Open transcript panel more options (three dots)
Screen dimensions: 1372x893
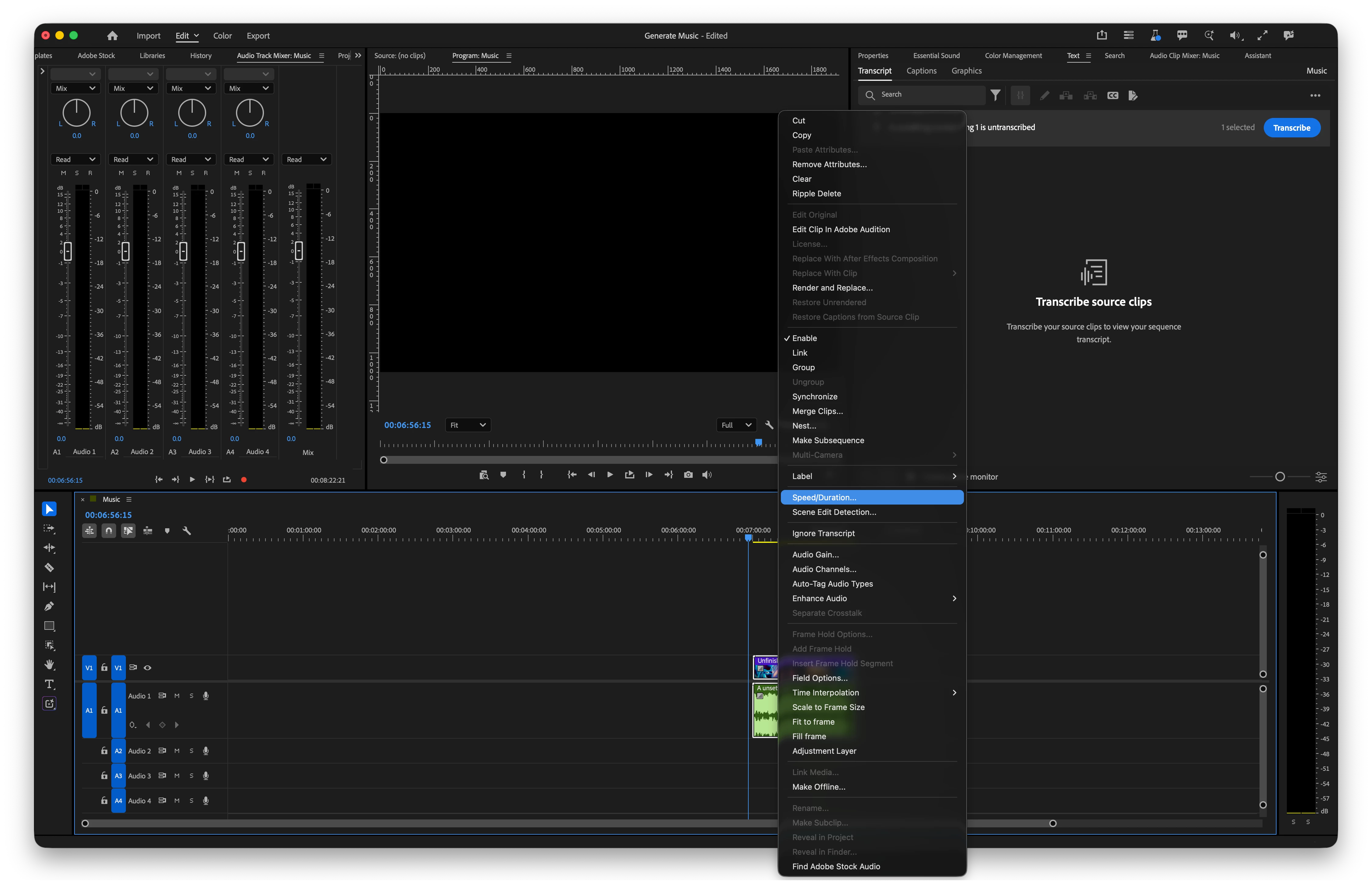(1315, 95)
